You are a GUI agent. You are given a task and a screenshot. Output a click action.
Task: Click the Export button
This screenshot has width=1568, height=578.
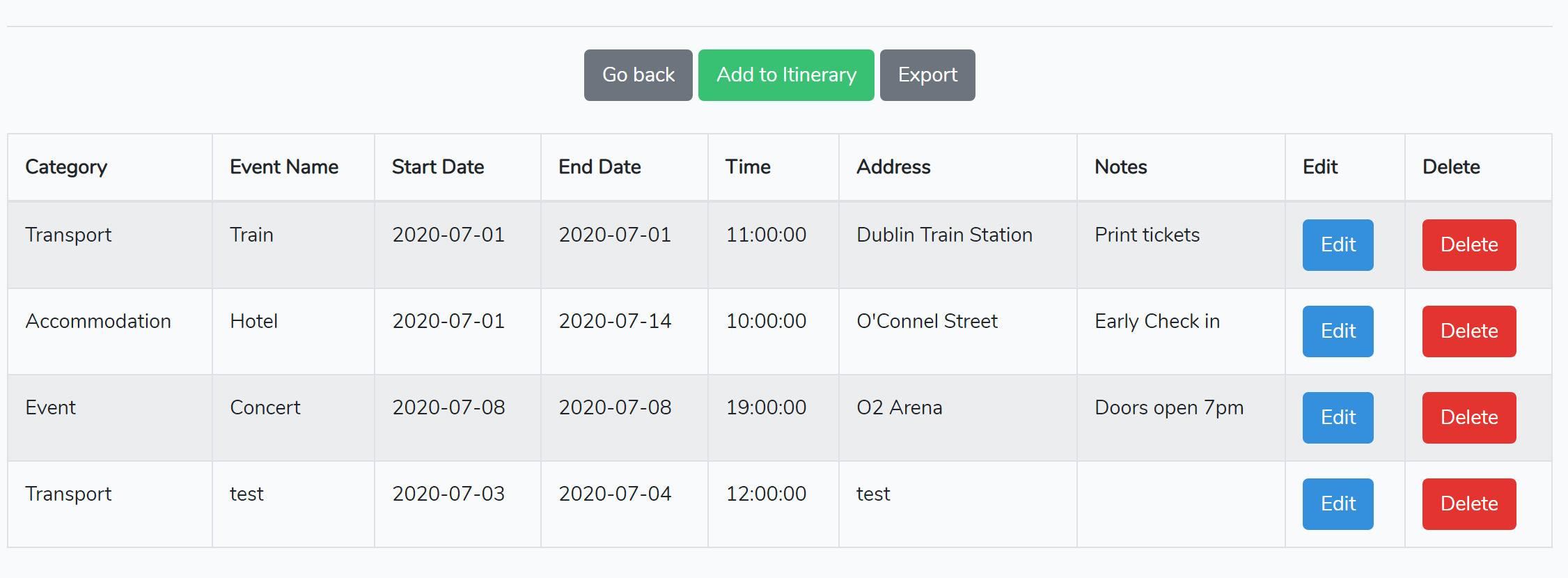927,75
